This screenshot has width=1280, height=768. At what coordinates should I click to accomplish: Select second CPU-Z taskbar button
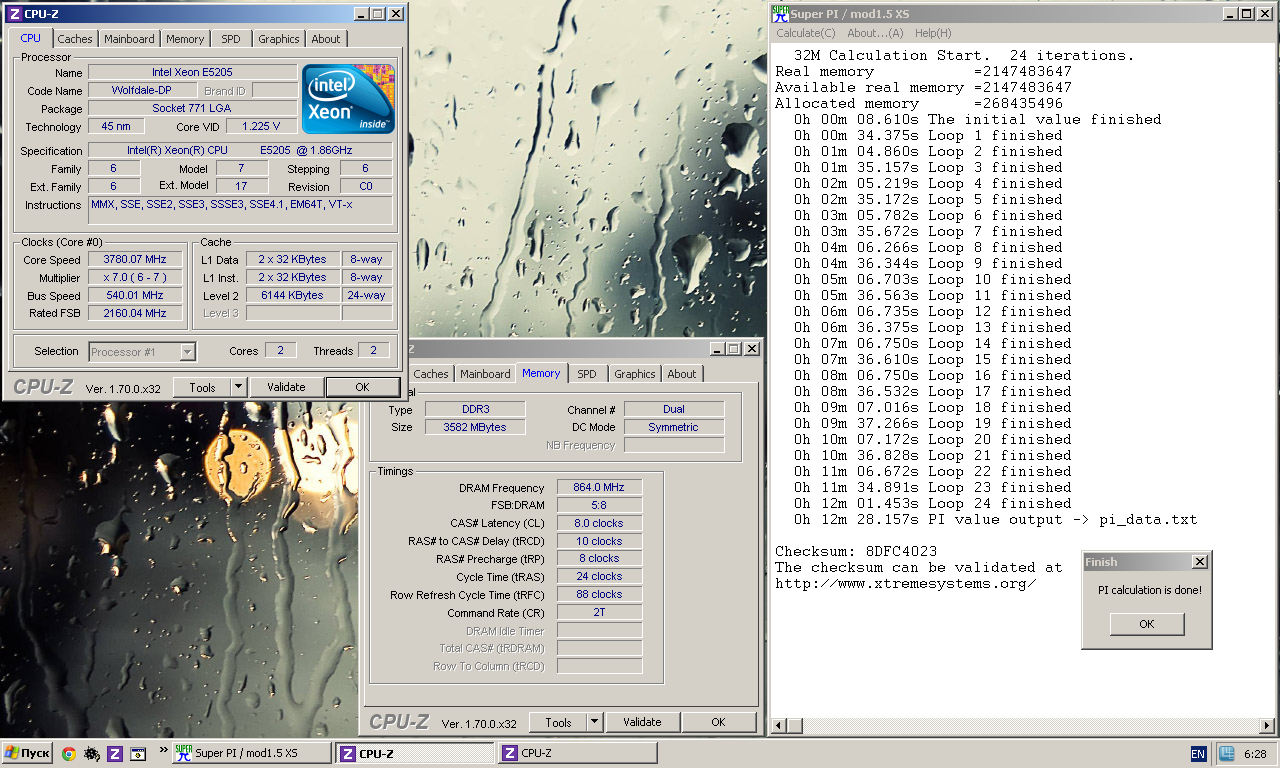click(577, 753)
